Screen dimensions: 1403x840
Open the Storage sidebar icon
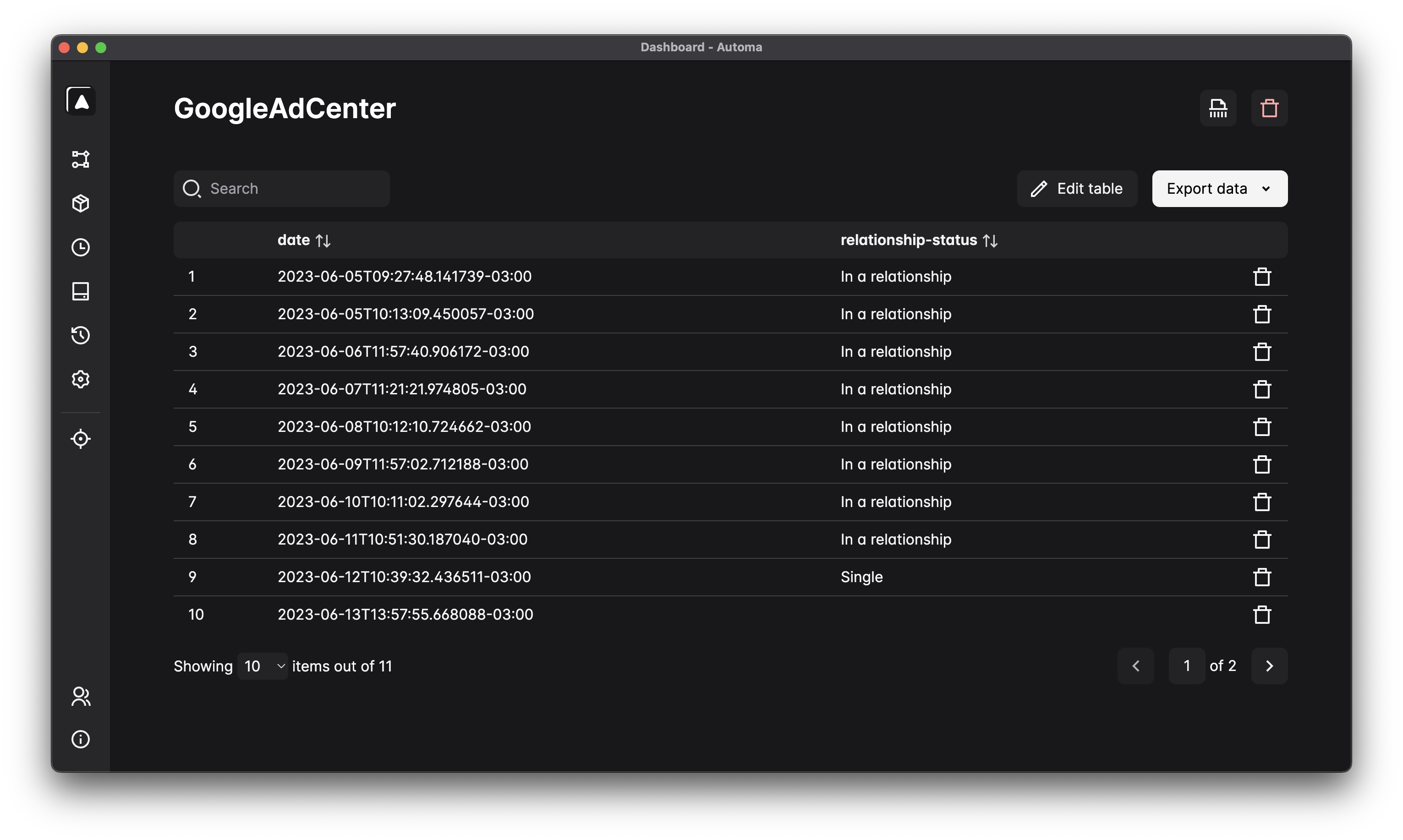[x=81, y=291]
